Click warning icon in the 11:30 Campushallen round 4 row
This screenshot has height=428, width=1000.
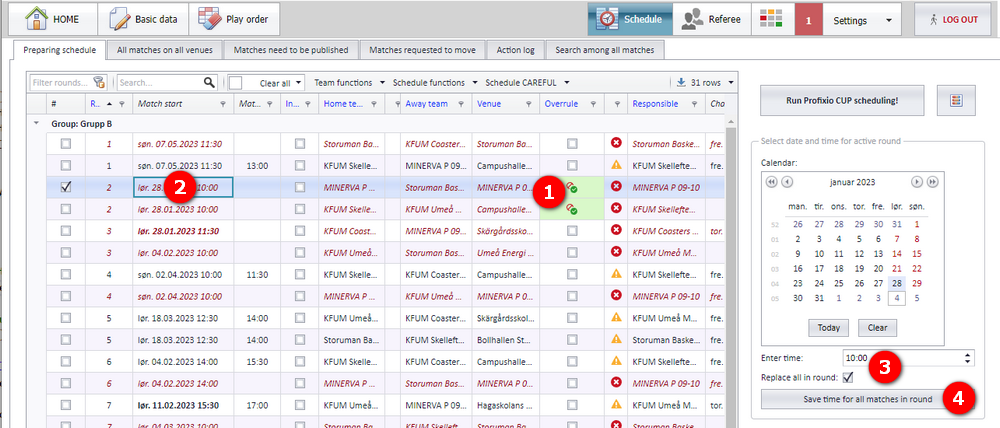(616, 274)
